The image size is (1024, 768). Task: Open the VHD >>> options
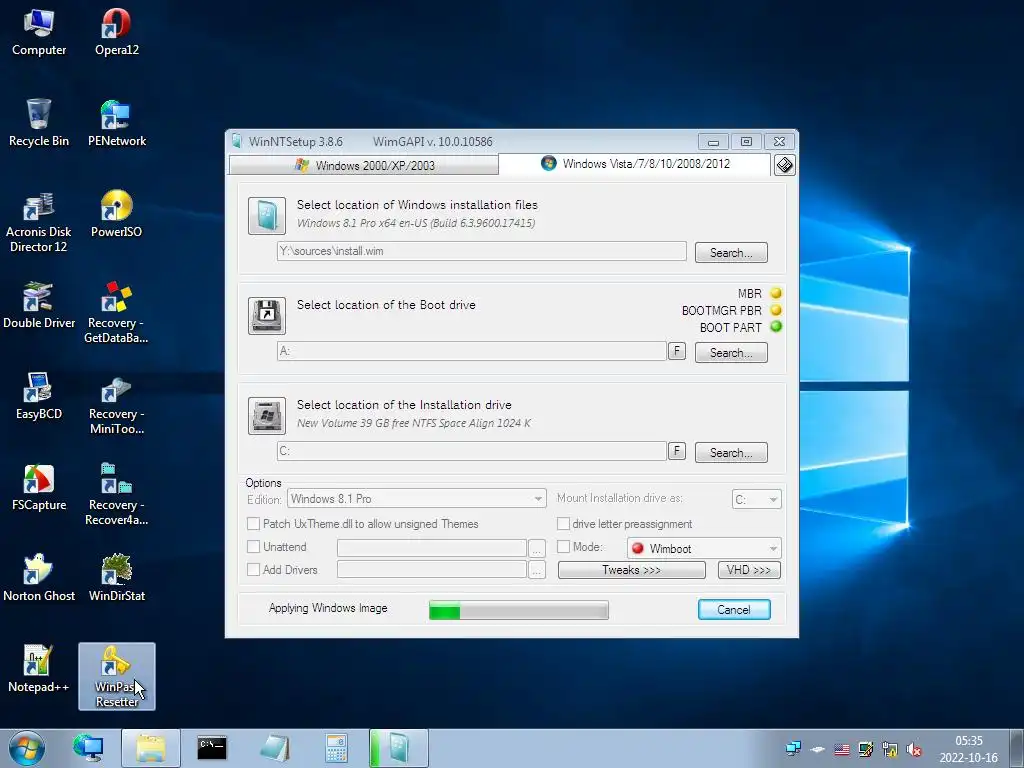pyautogui.click(x=749, y=570)
